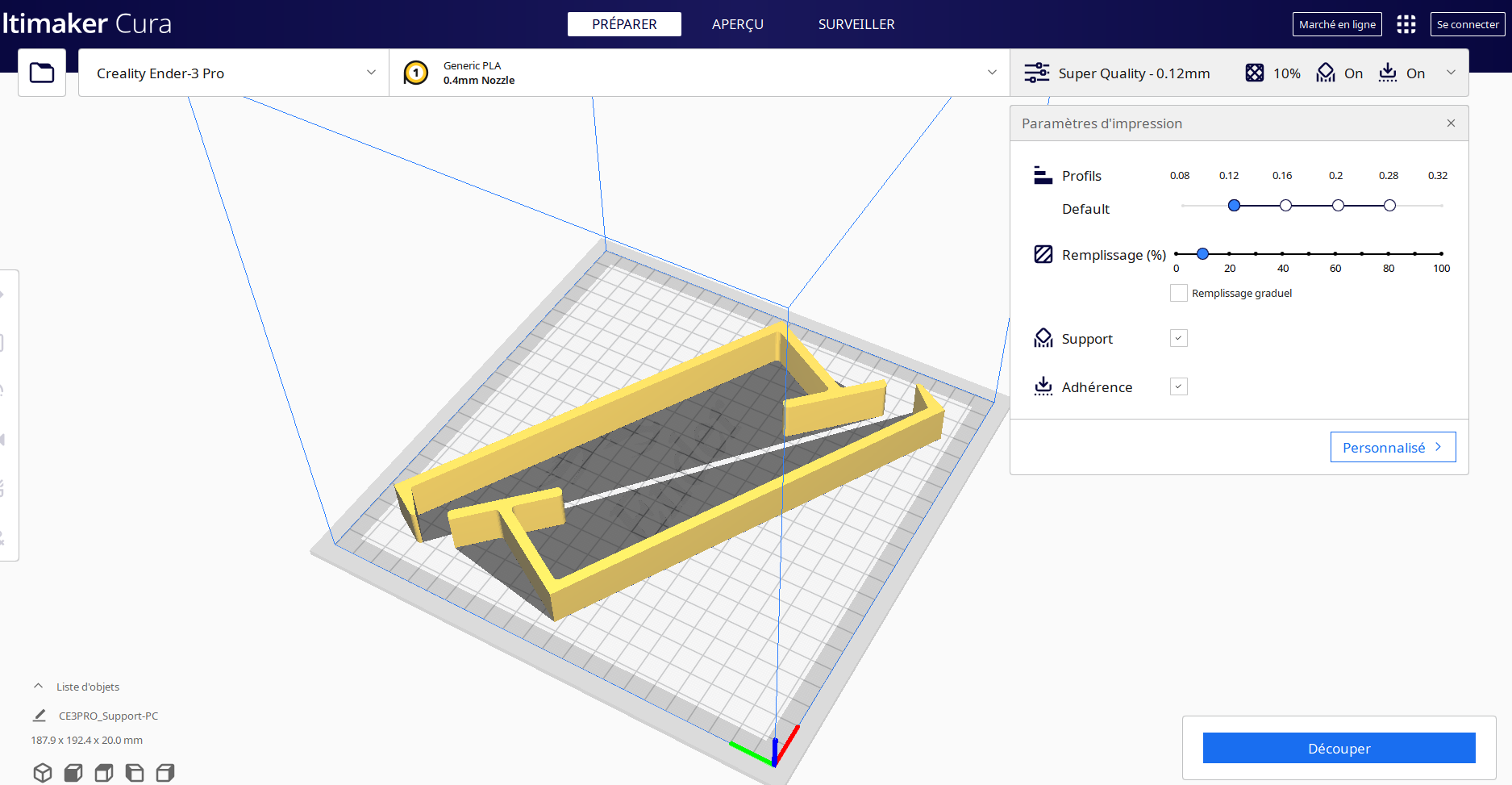Click the Se connecter button
Viewport: 1512px width, 785px height.
click(x=1468, y=24)
